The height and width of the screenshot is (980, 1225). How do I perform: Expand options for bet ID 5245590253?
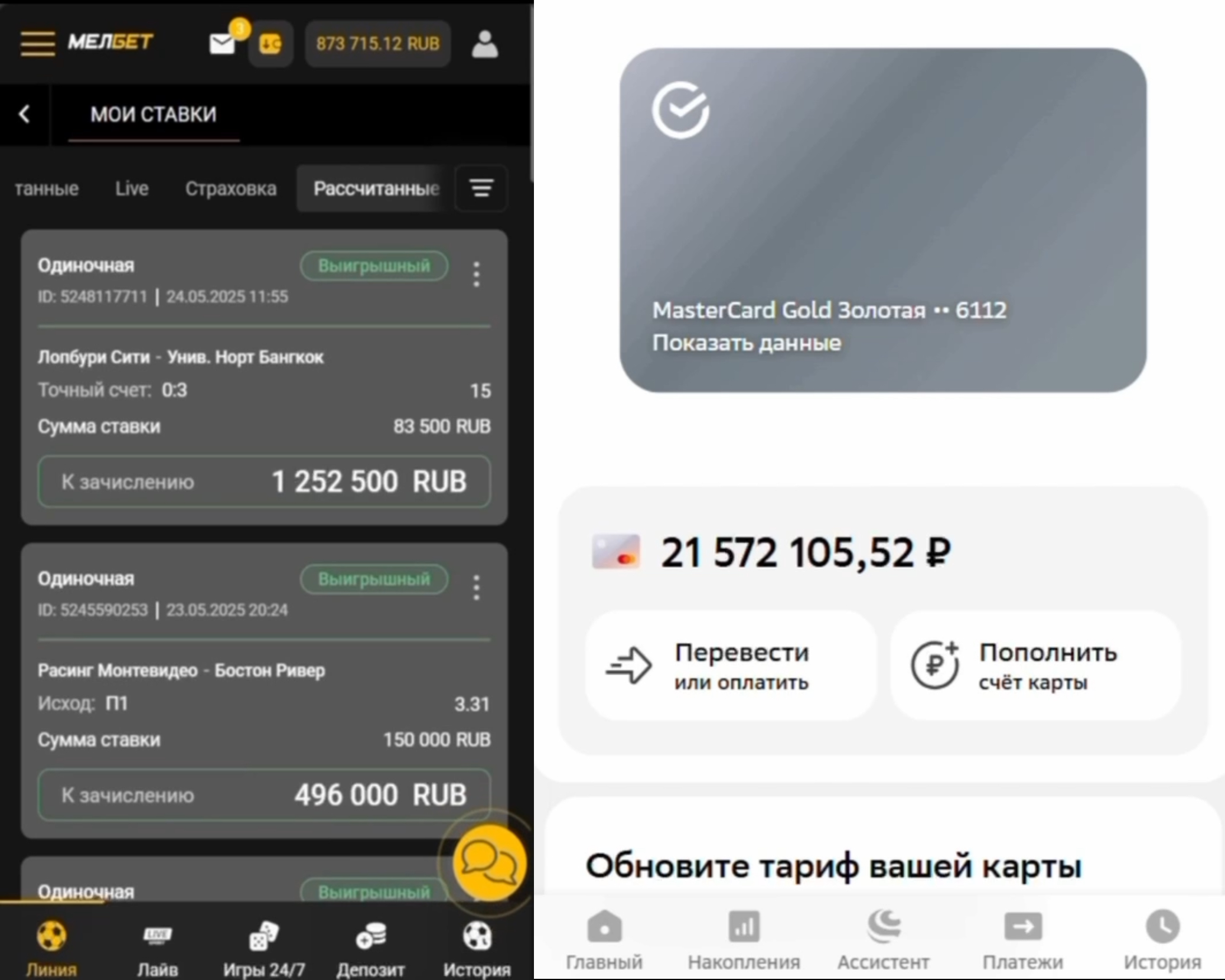[477, 588]
